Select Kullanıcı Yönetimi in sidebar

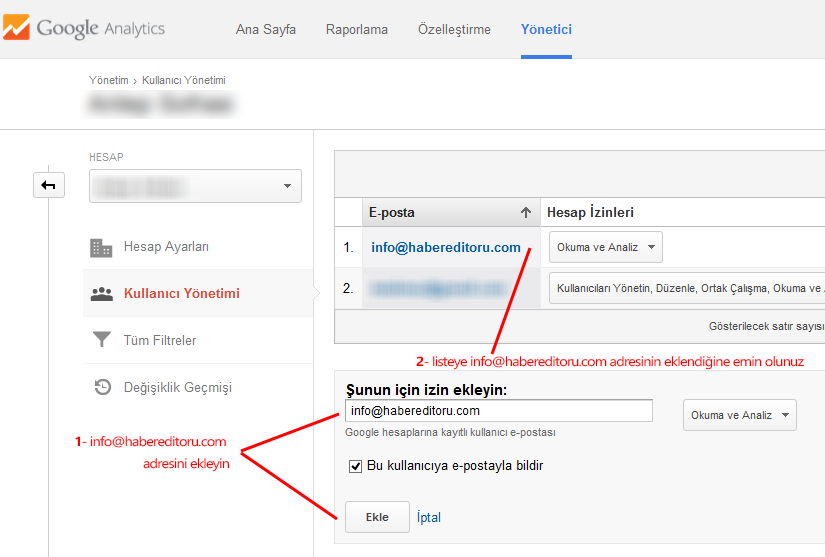click(x=198, y=293)
